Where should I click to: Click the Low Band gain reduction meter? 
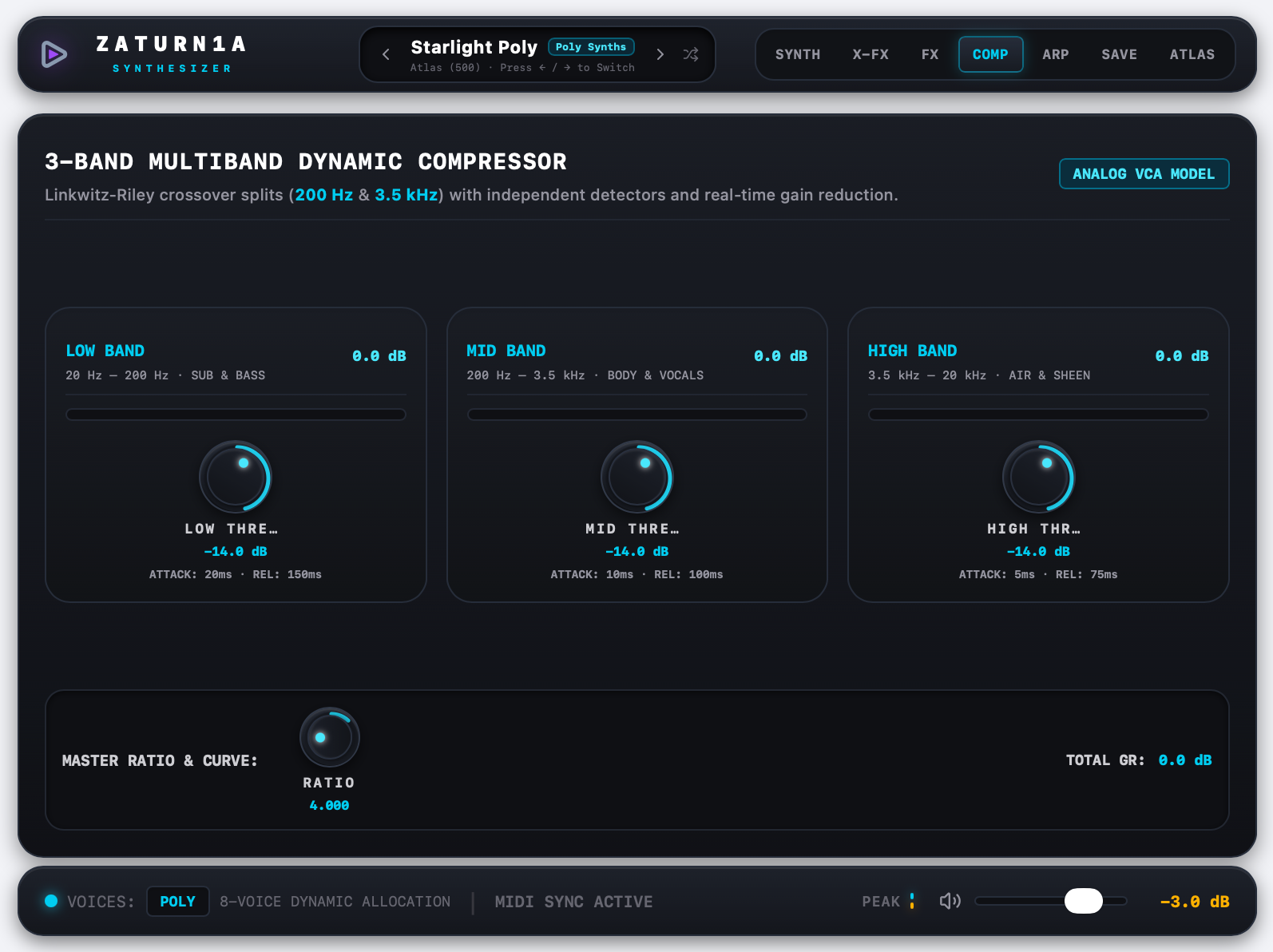click(236, 415)
